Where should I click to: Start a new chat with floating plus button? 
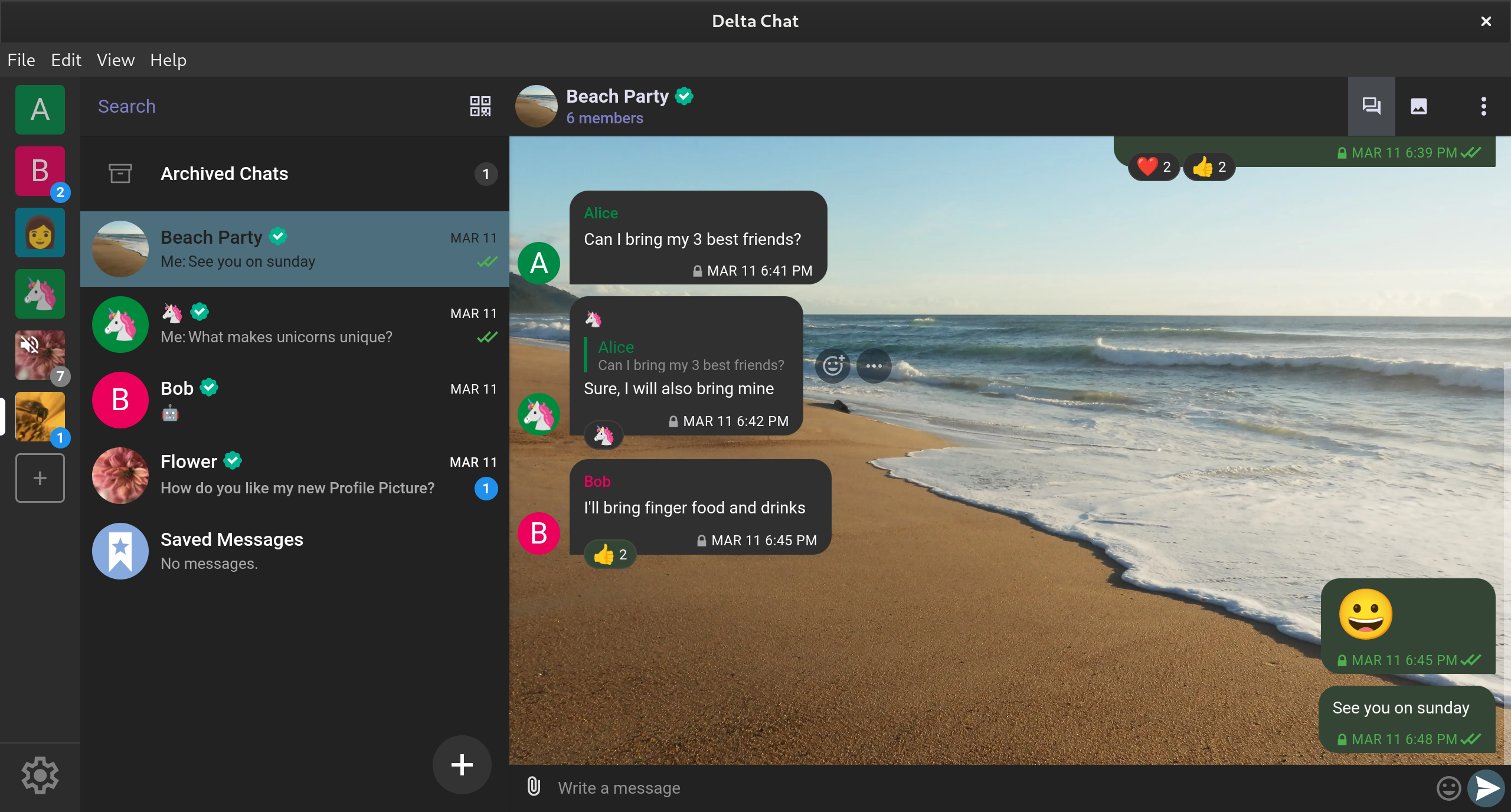[x=462, y=765]
